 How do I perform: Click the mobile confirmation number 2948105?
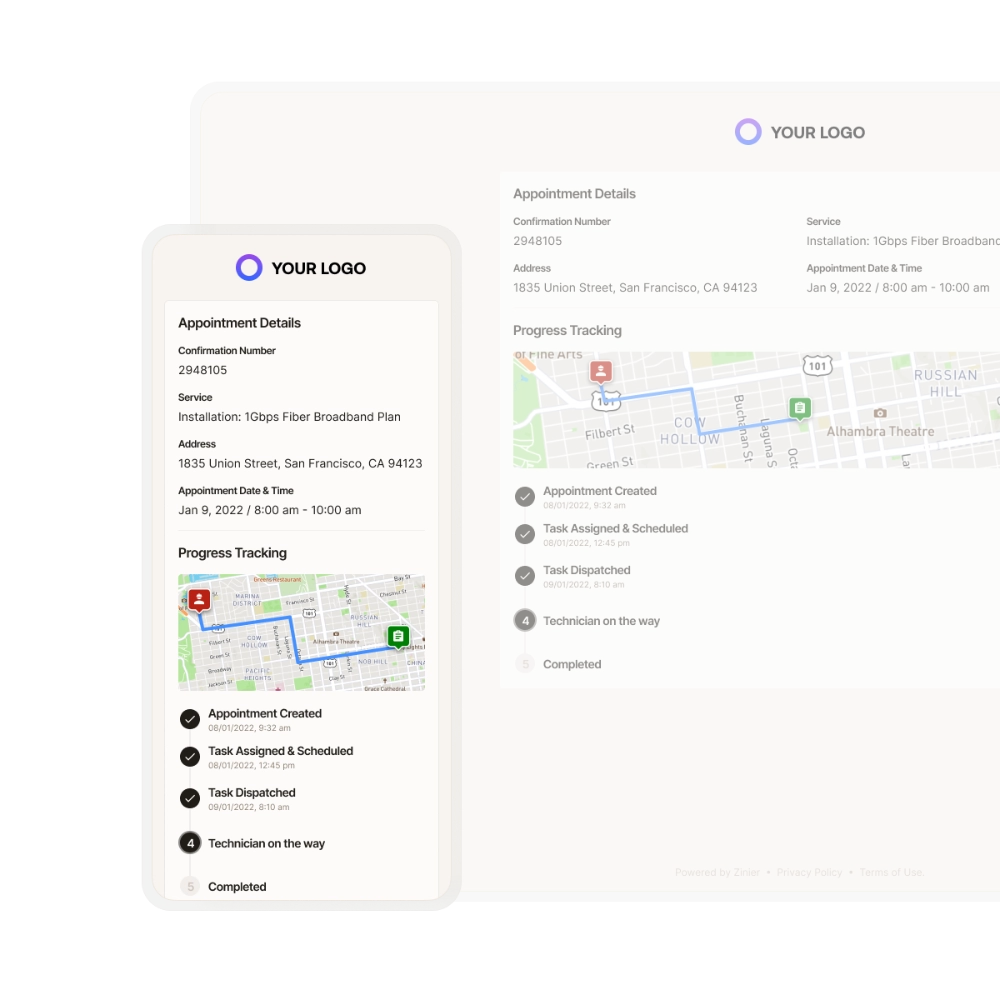pyautogui.click(x=203, y=370)
